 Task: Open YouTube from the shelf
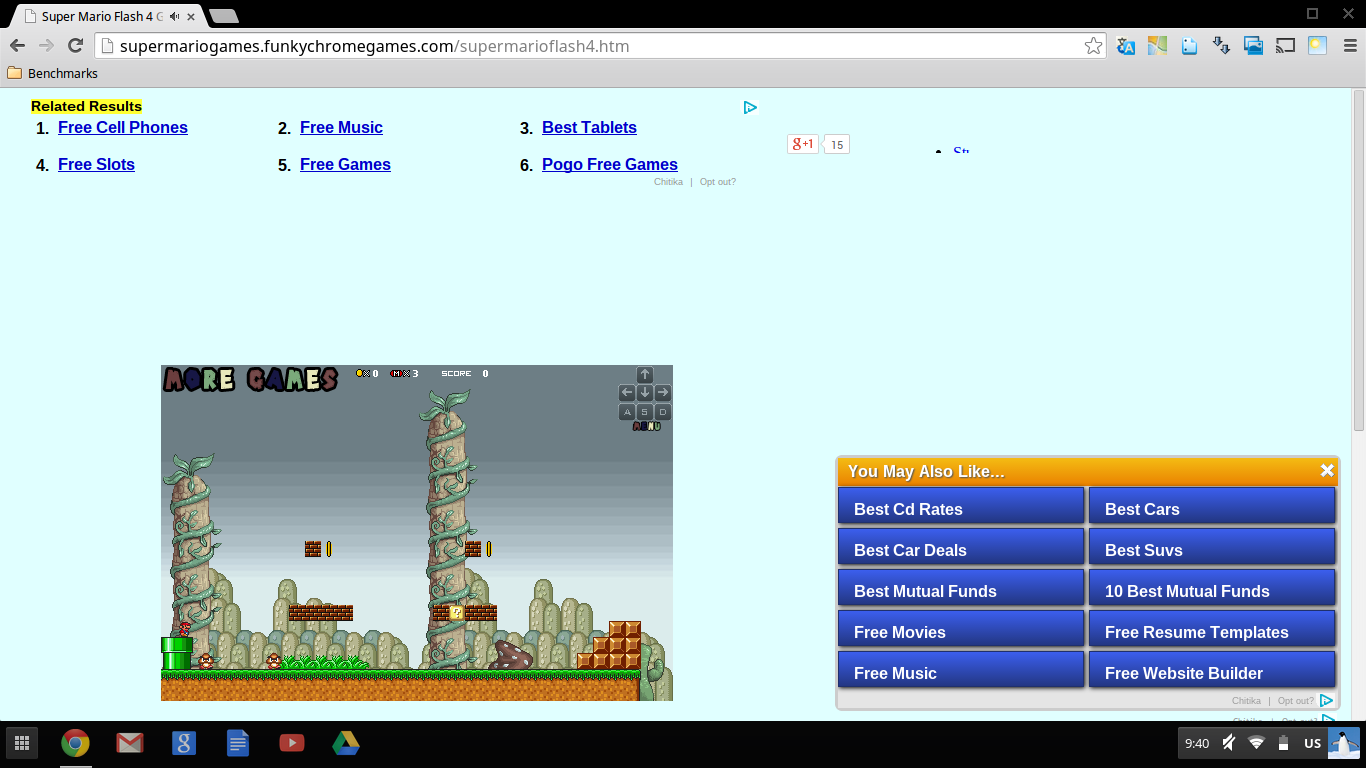(291, 743)
